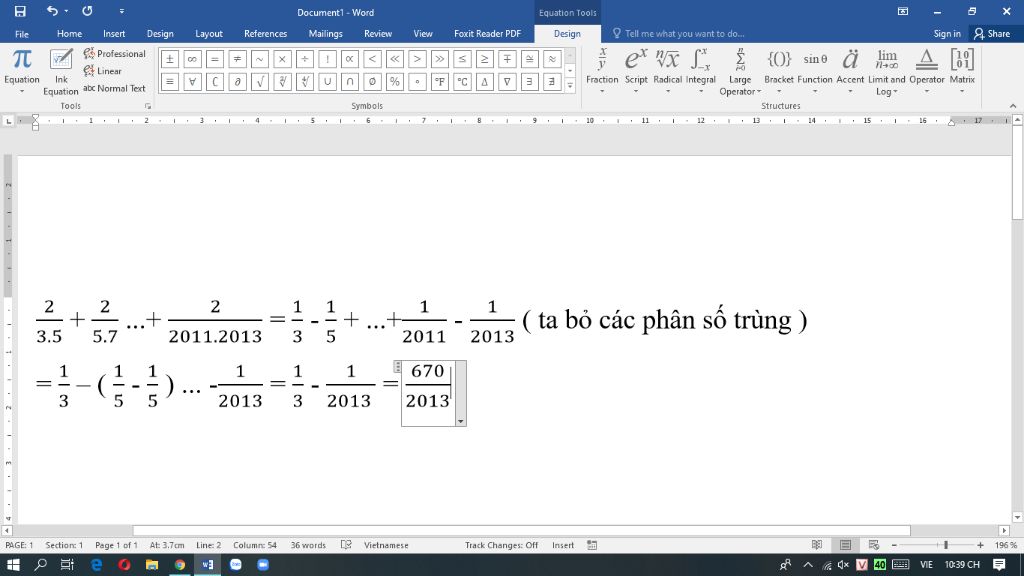Insert the square root symbol
This screenshot has width=1024, height=576.
(259, 82)
